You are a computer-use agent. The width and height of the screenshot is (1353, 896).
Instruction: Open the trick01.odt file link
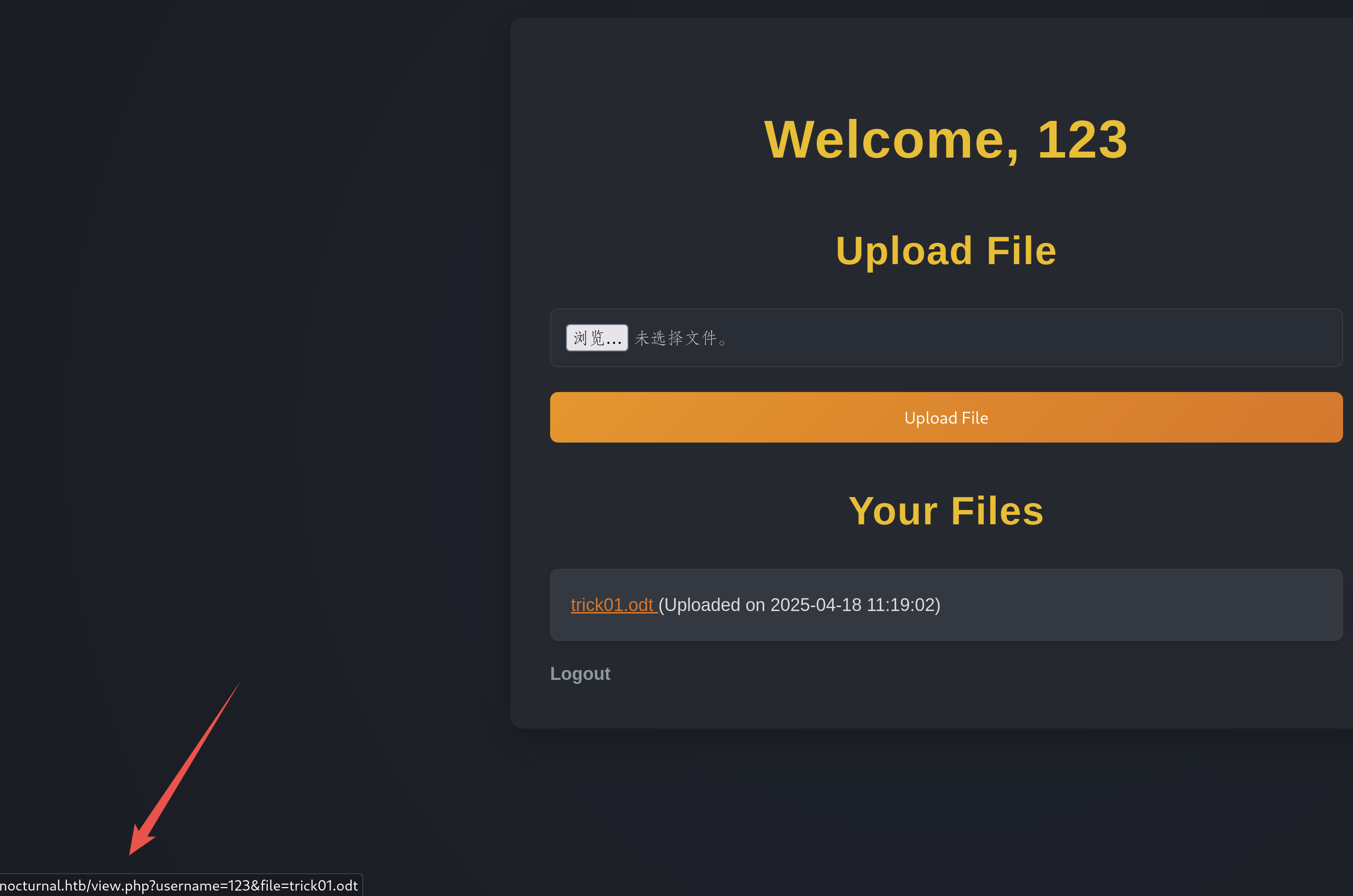pyautogui.click(x=612, y=605)
